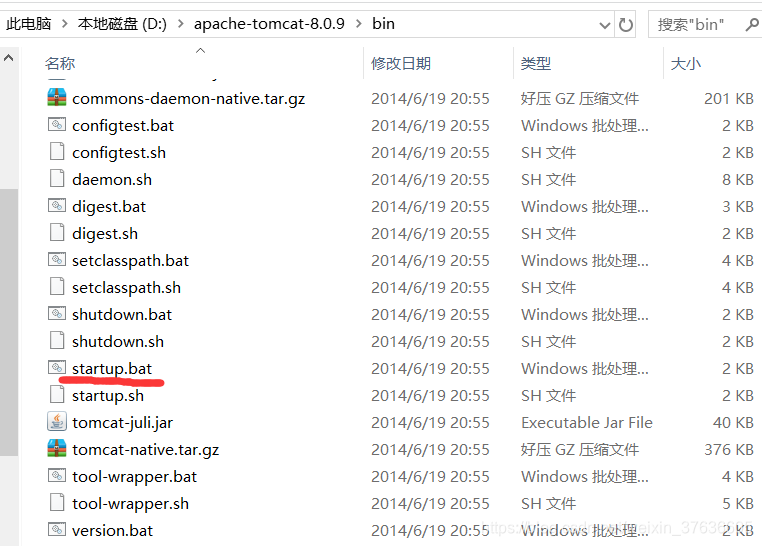Select the file name commons-daemon-native.tar.gz
762x546 pixels.
click(x=189, y=99)
